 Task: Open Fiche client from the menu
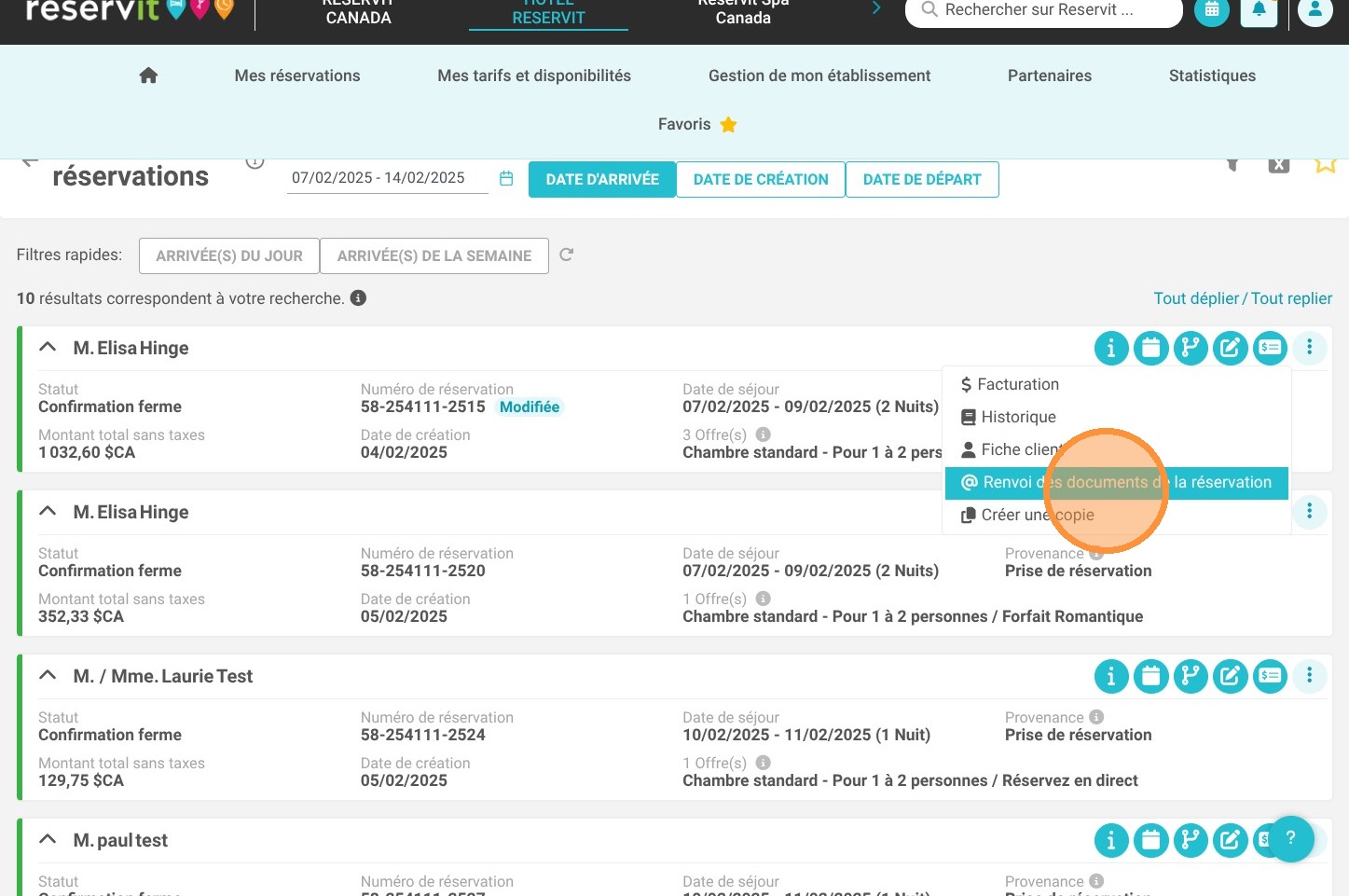(x=1117, y=449)
